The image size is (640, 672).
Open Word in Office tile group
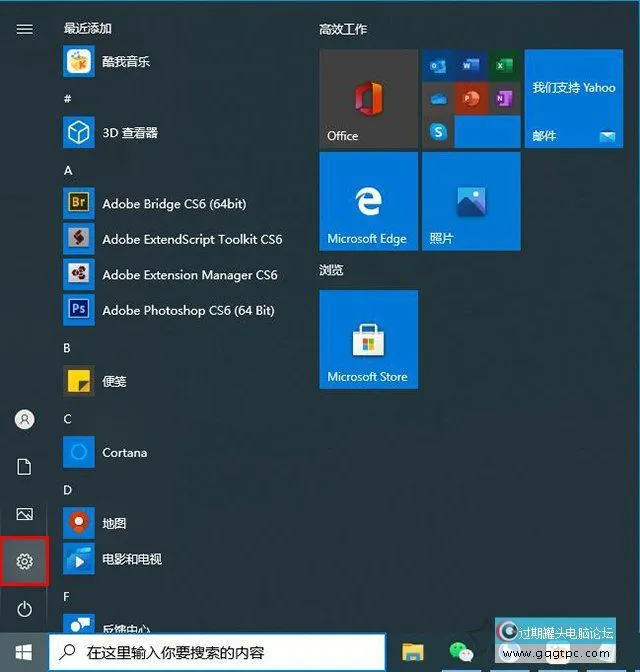point(471,66)
